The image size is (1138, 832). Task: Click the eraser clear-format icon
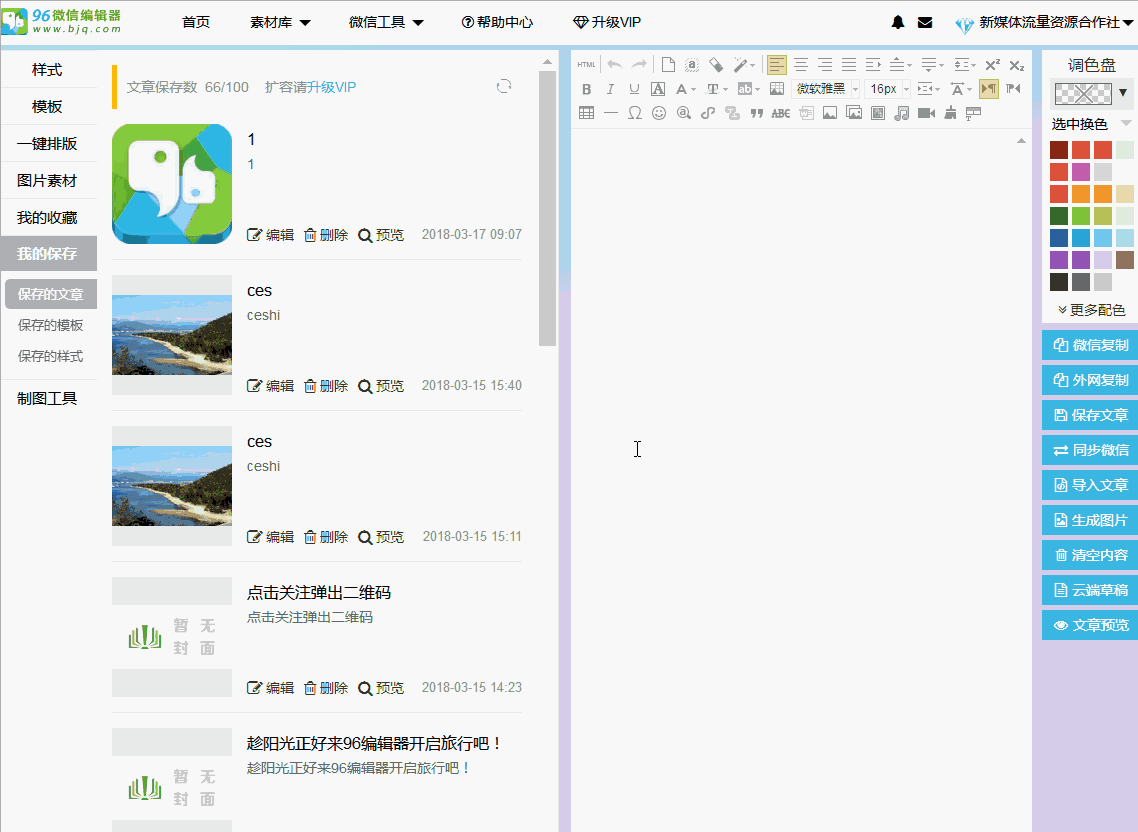click(716, 65)
